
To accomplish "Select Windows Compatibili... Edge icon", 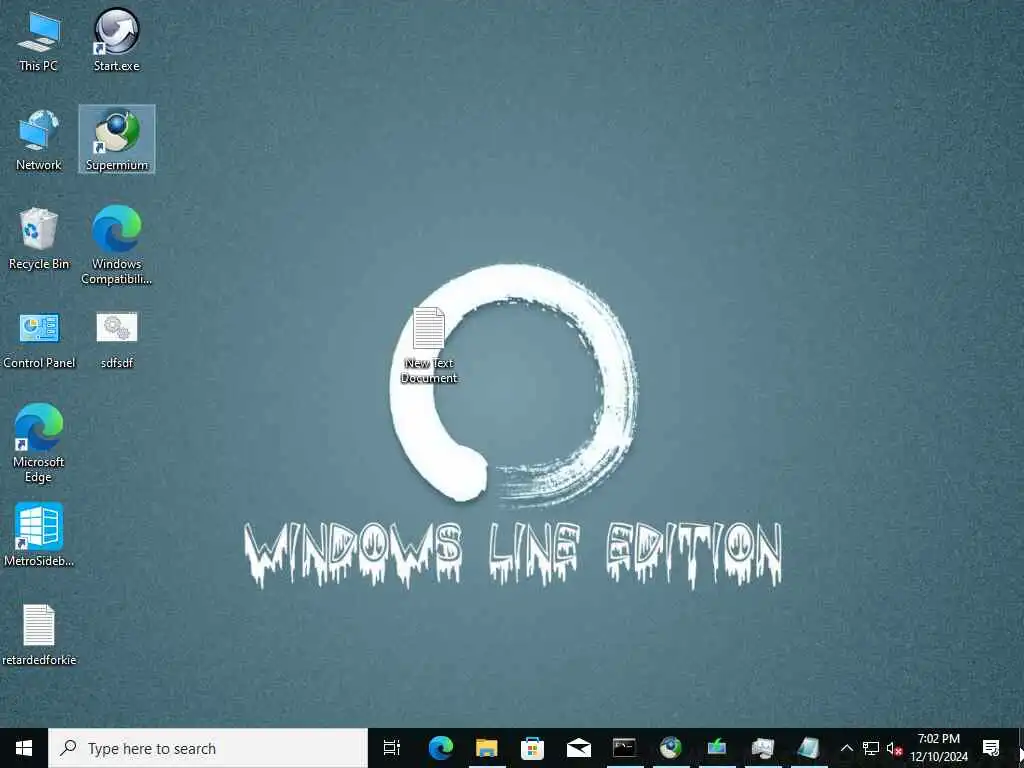I will click(116, 246).
